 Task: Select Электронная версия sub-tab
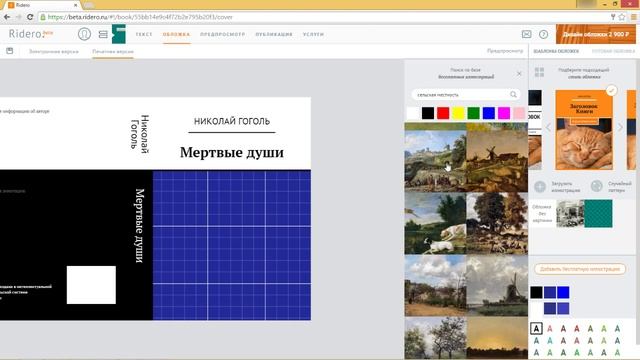[53, 51]
